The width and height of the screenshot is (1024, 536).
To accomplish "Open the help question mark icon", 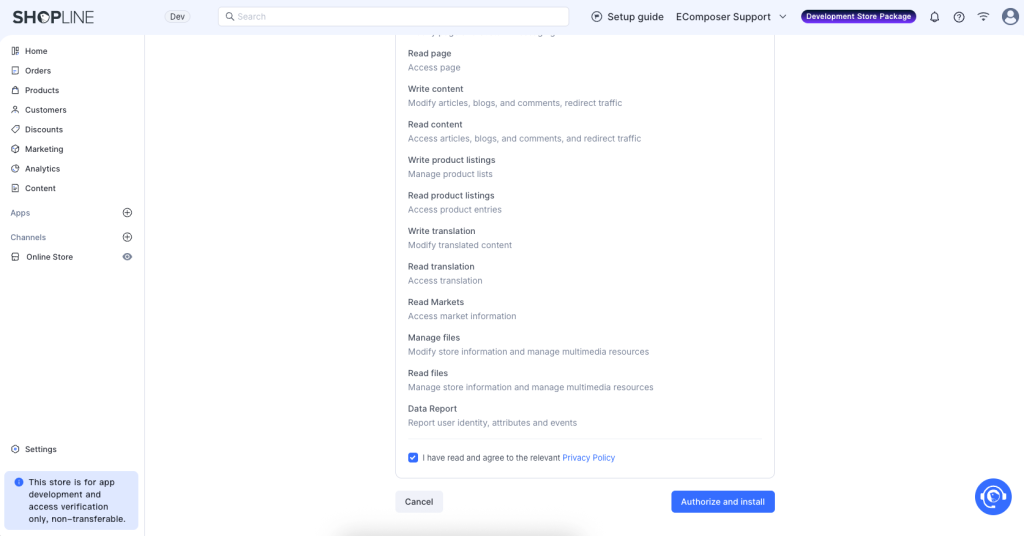I will [959, 17].
